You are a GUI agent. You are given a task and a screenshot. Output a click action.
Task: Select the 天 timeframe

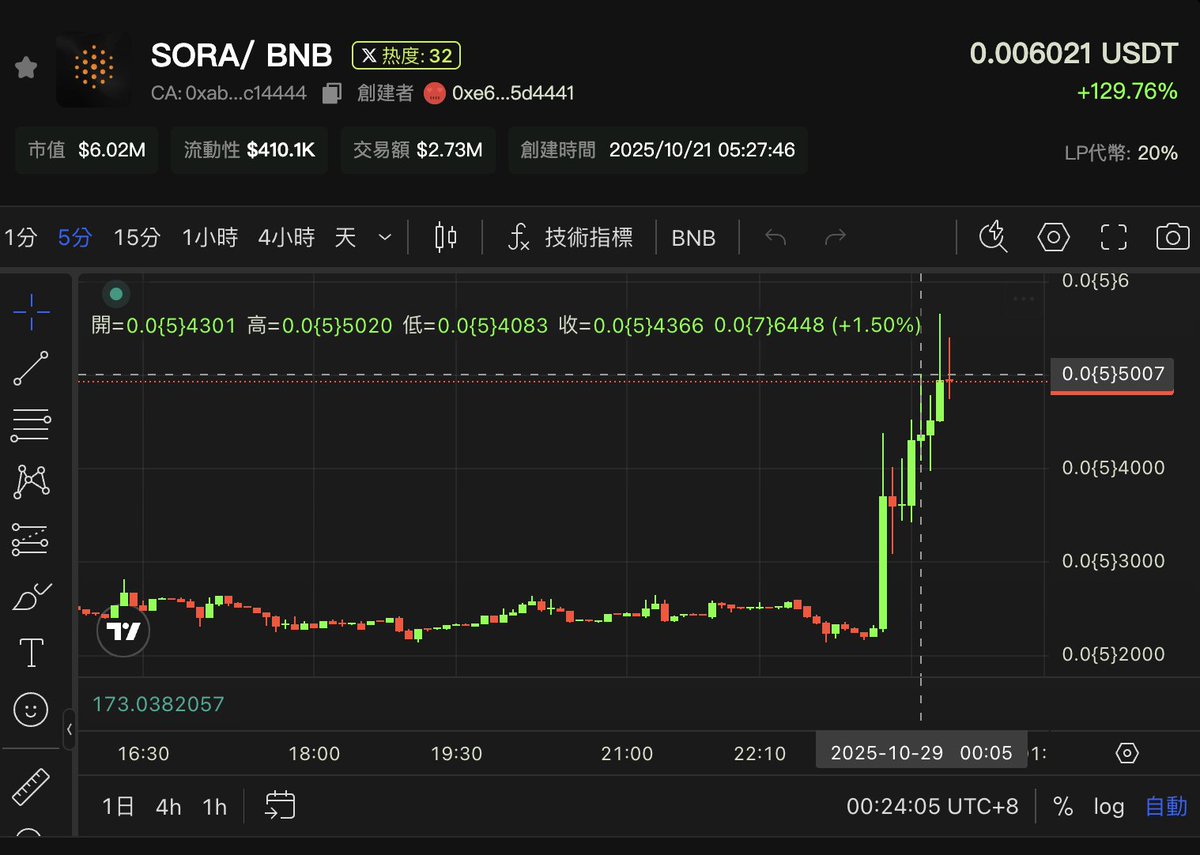(345, 238)
